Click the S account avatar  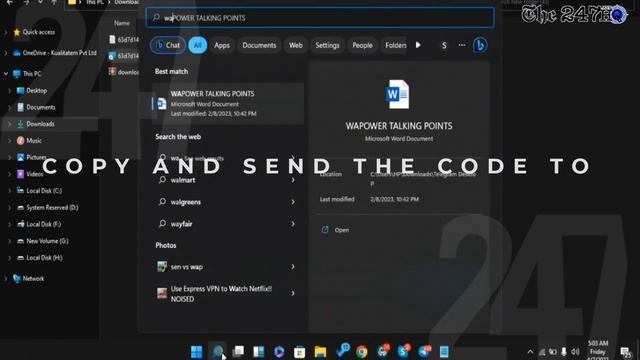pyautogui.click(x=444, y=45)
